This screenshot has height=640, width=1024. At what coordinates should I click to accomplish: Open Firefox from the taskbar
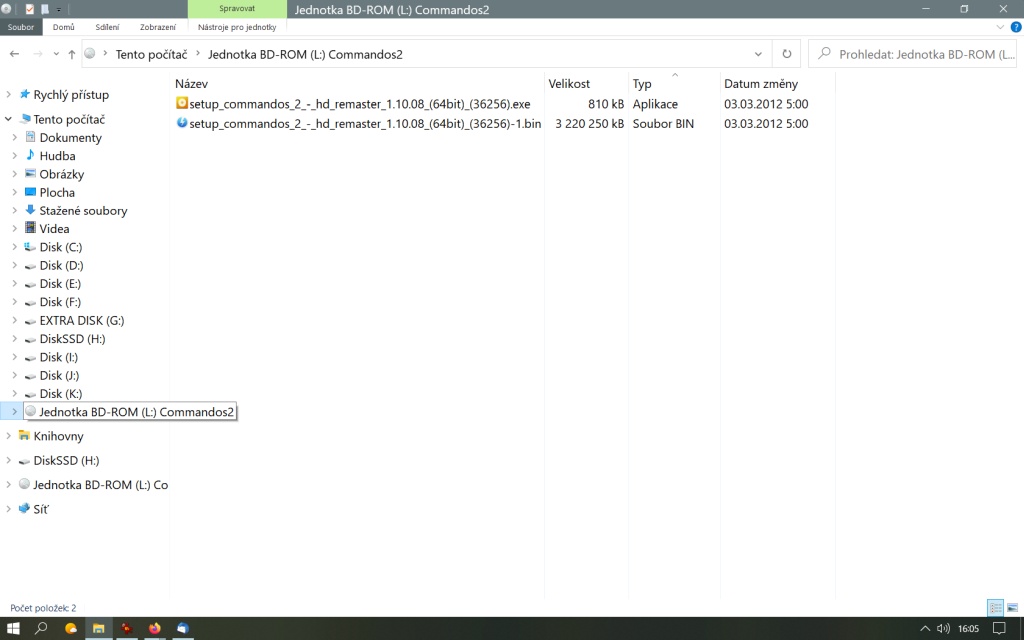coord(154,628)
